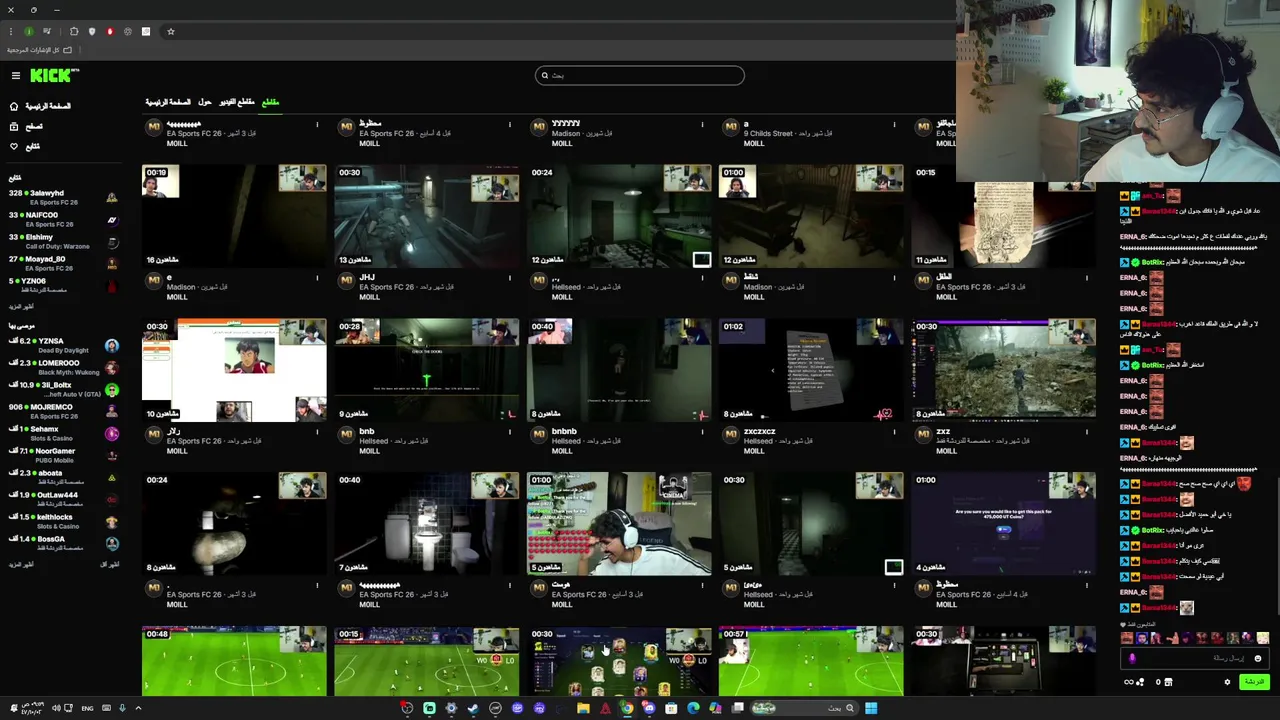
Task: Open options menu for bnb clip
Action: coord(510,432)
